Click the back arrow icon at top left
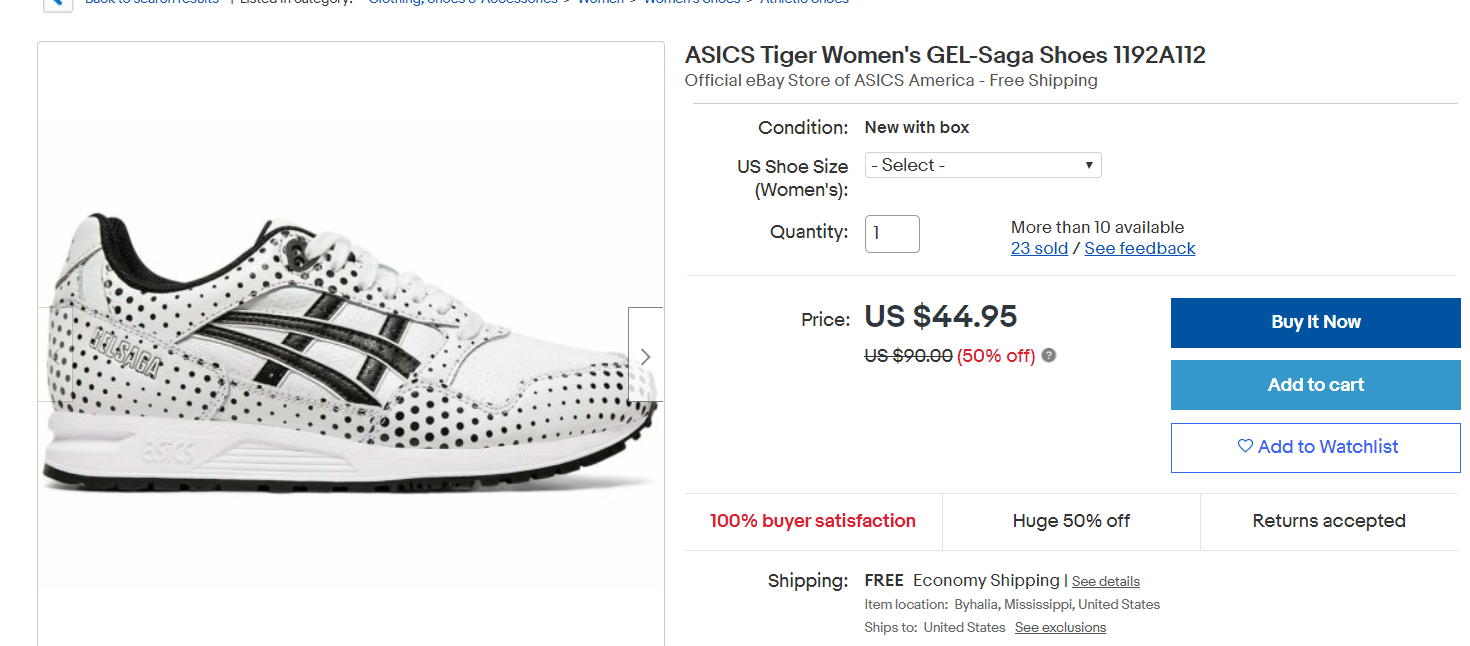The width and height of the screenshot is (1470, 646). (x=57, y=3)
